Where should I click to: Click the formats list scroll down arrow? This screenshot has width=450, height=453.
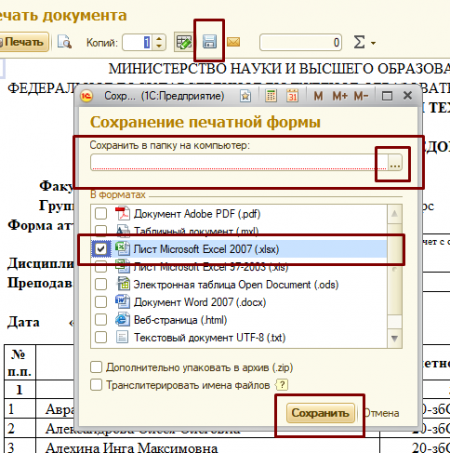[395, 339]
